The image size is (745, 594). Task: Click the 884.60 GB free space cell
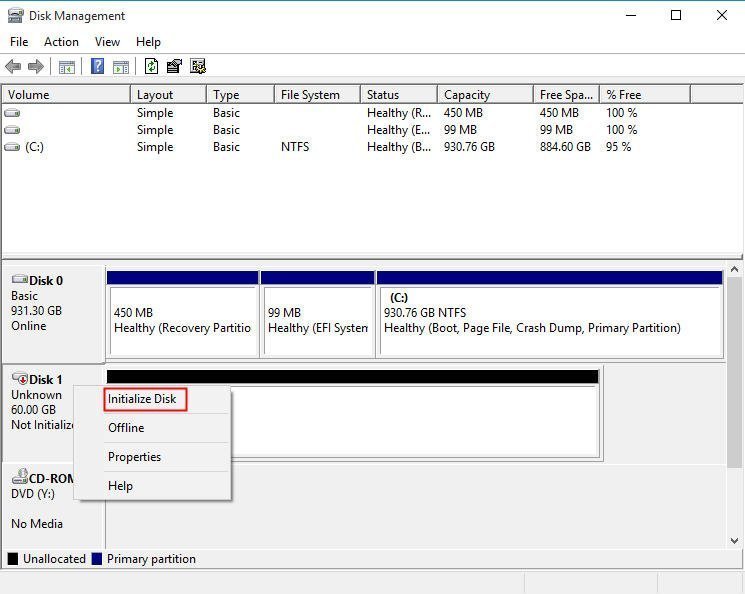coord(565,147)
